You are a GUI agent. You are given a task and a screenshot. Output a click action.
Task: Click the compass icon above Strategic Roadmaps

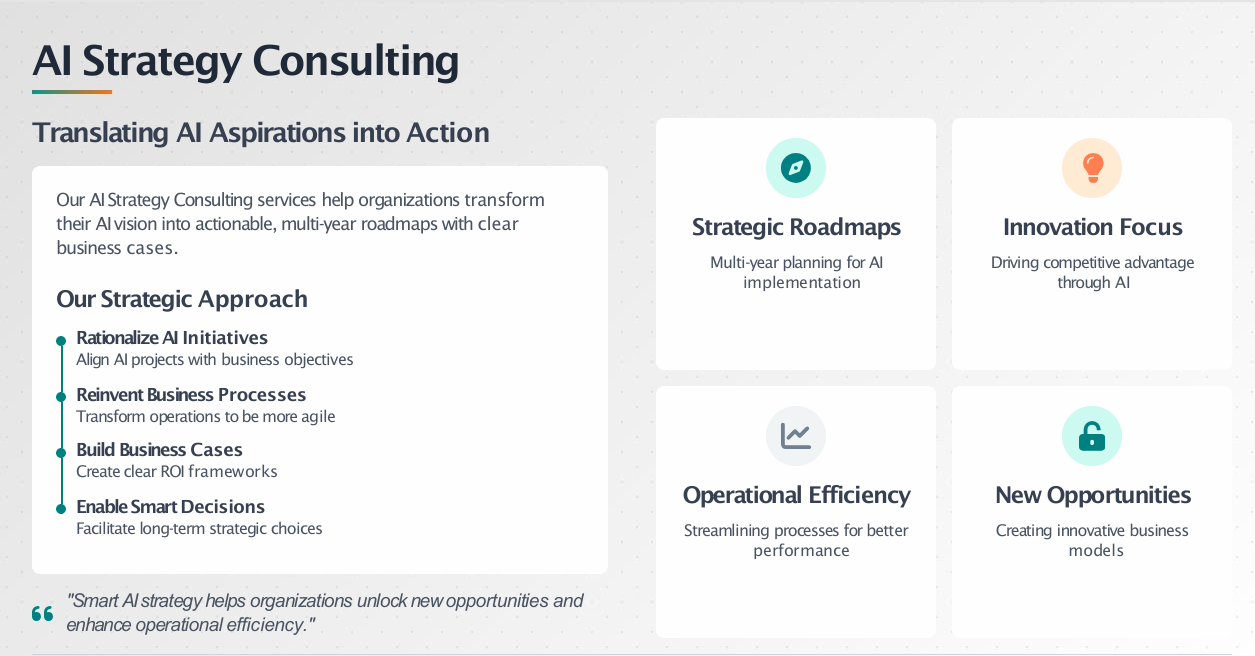tap(796, 168)
